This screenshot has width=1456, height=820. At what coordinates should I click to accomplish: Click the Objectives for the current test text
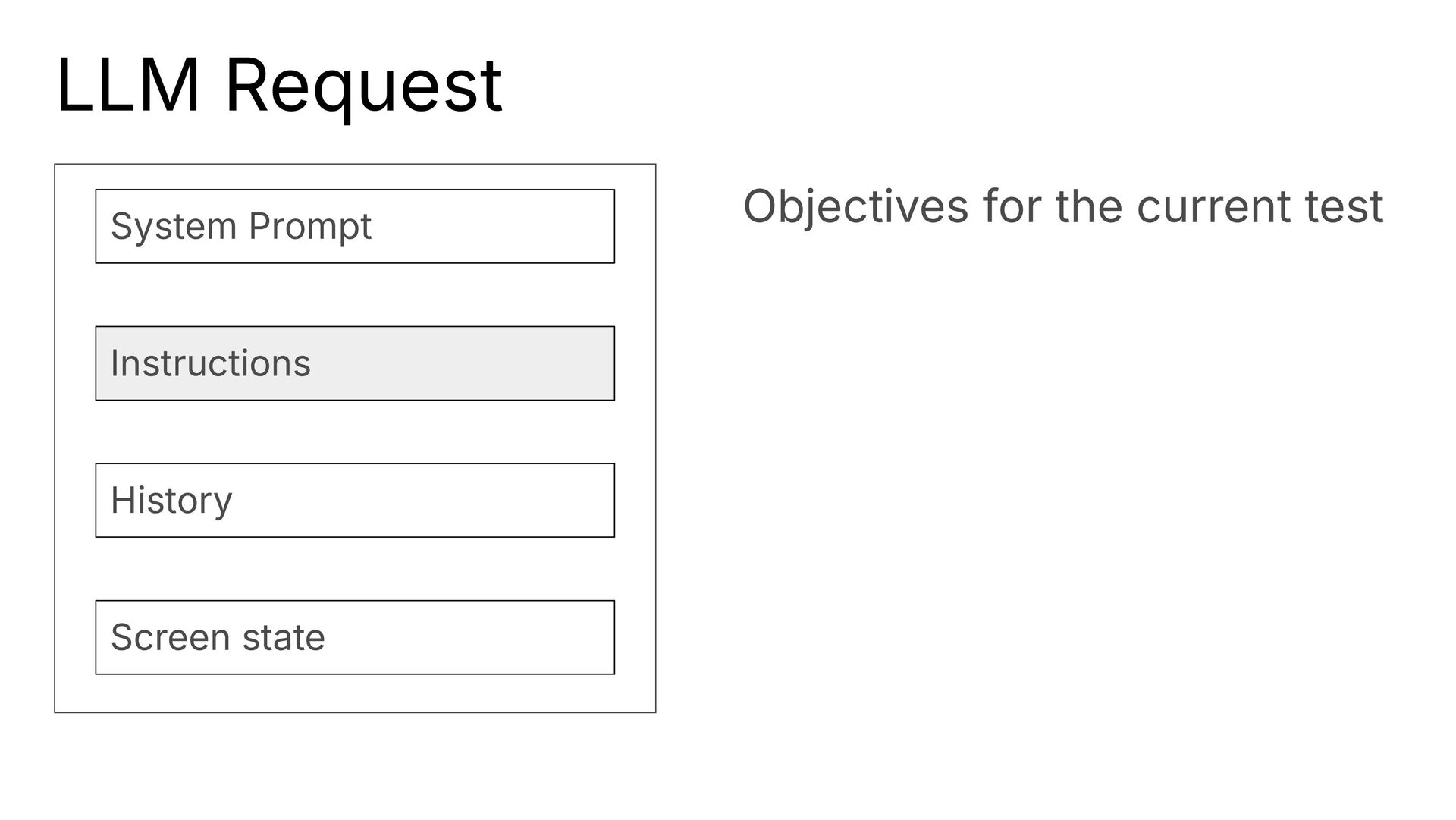pyautogui.click(x=1063, y=207)
